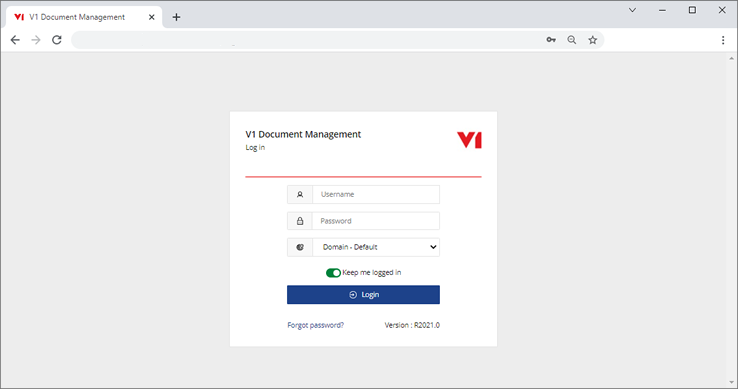Image resolution: width=738 pixels, height=389 pixels.
Task: Reload the page with refresh icon
Action: click(57, 40)
